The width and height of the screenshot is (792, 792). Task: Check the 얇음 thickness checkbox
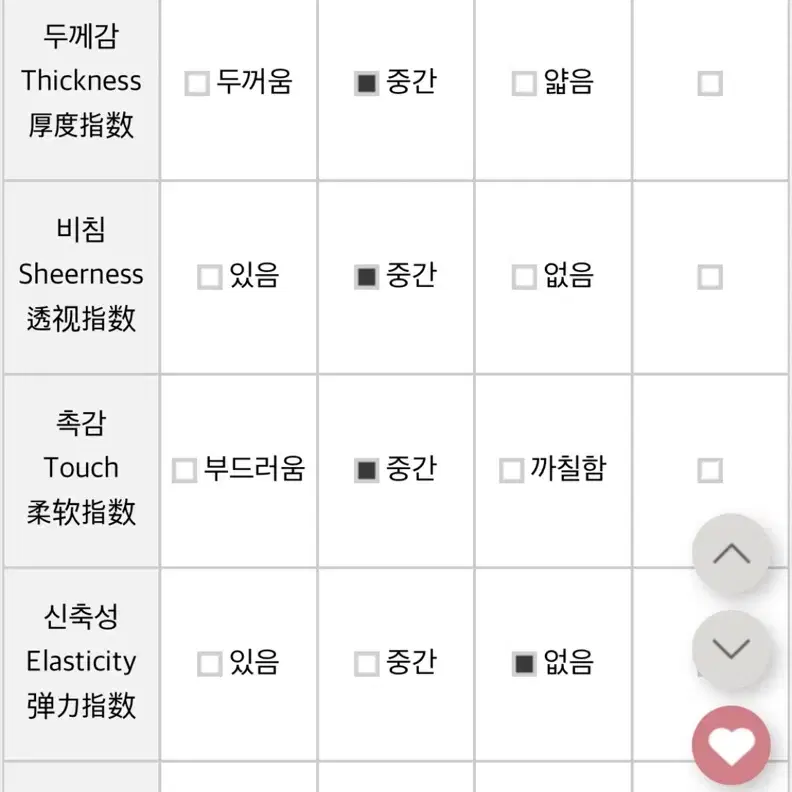[524, 83]
